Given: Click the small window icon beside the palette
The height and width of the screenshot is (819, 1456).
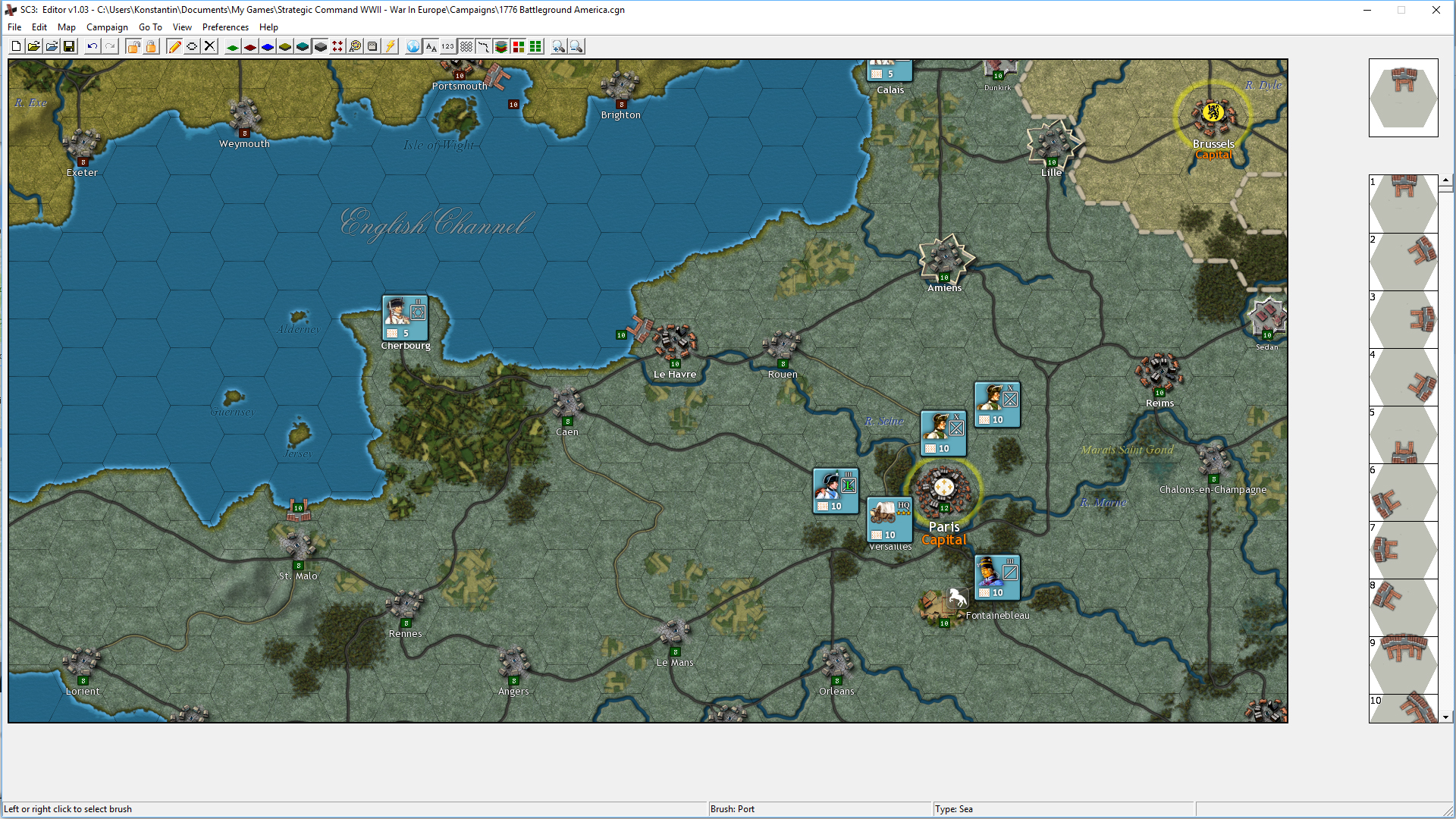Looking at the screenshot, I should click(372, 47).
